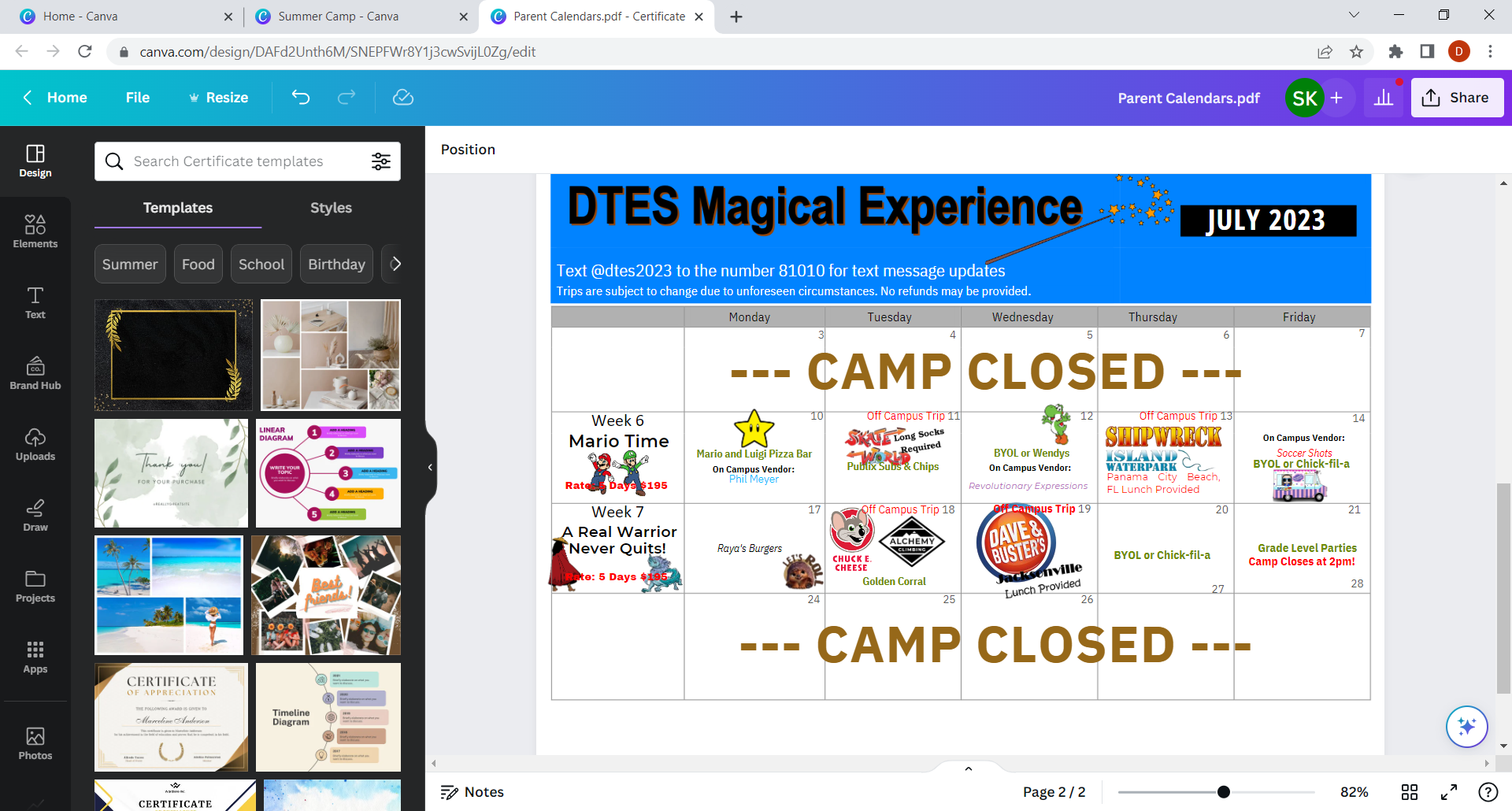This screenshot has height=811, width=1512.
Task: Click the undo arrow
Action: point(301,98)
